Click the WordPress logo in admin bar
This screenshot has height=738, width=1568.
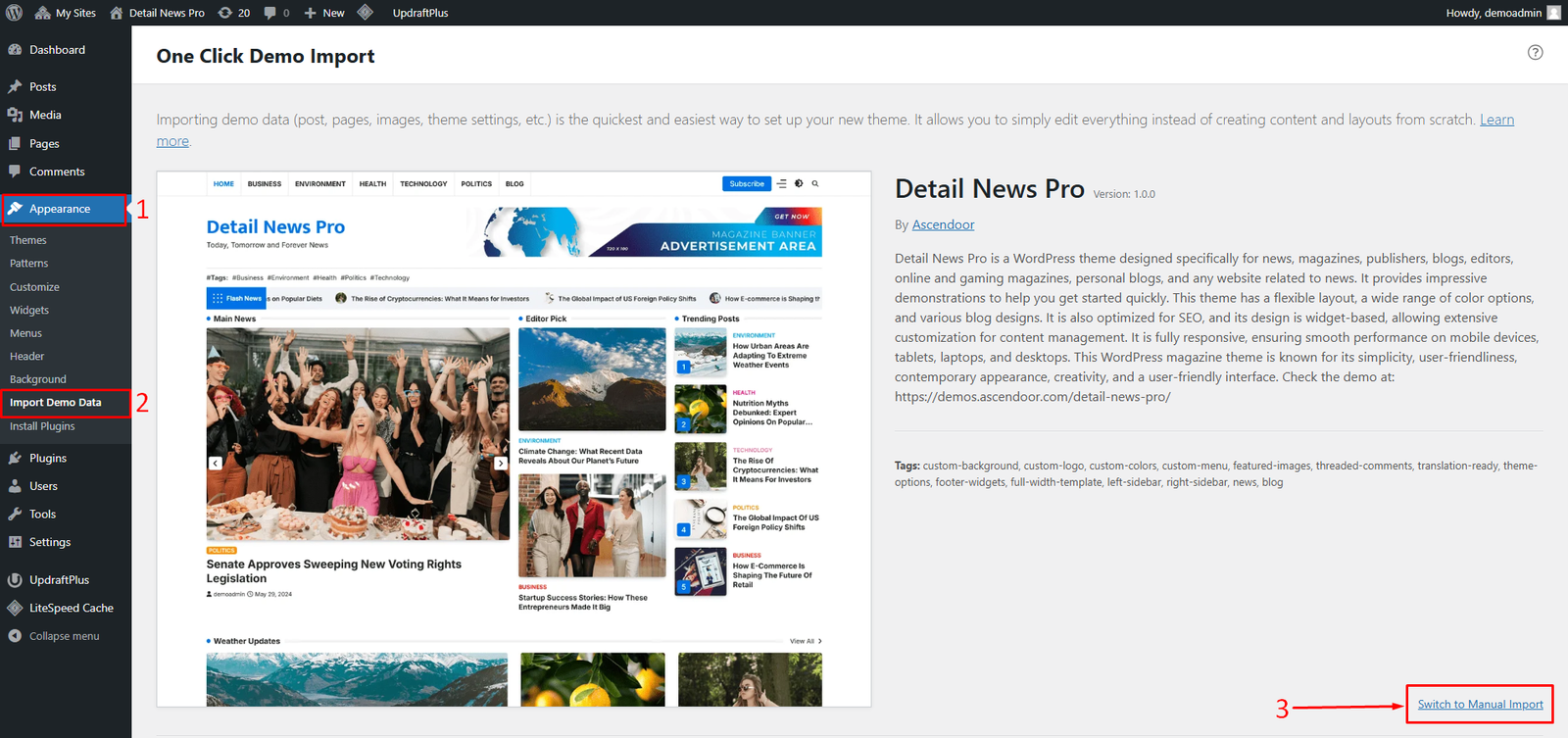tap(14, 13)
